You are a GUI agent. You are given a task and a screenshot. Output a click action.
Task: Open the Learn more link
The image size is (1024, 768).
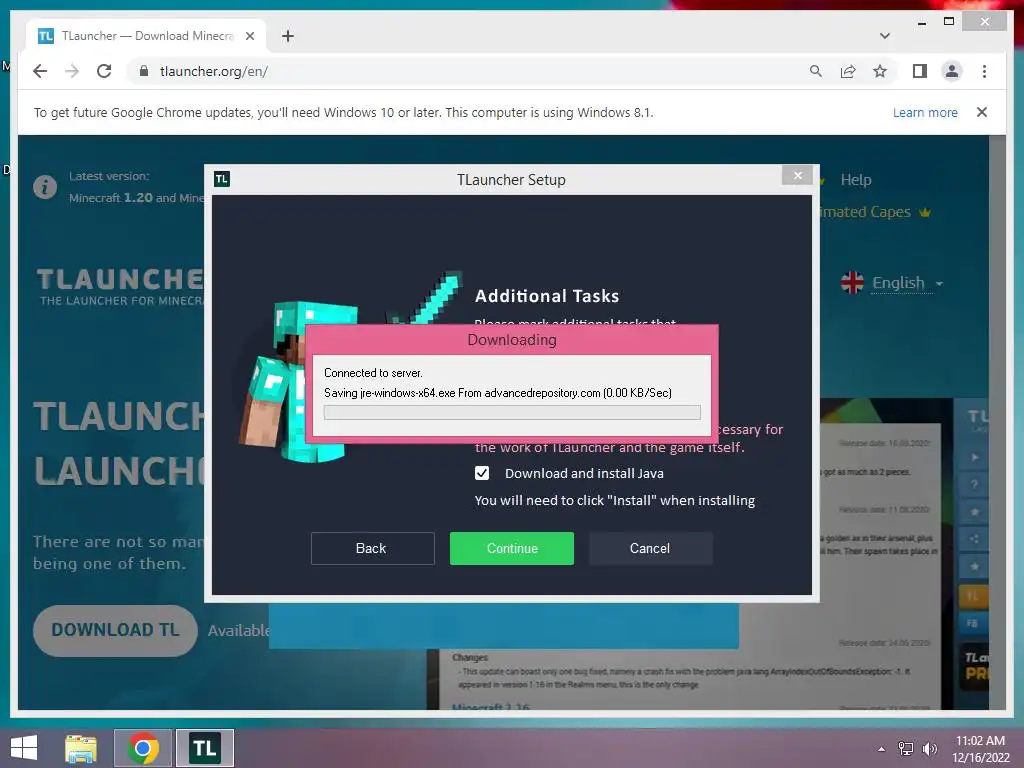[925, 112]
